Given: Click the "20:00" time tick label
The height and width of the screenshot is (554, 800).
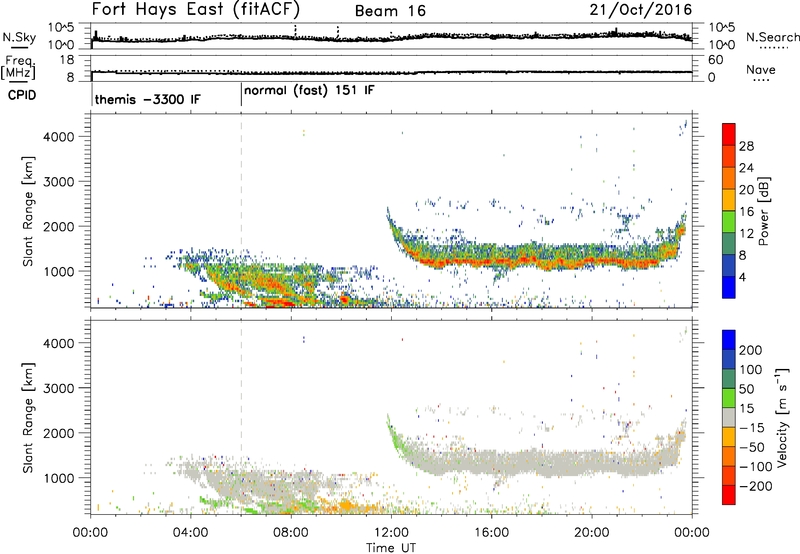Looking at the screenshot, I should pos(592,533).
